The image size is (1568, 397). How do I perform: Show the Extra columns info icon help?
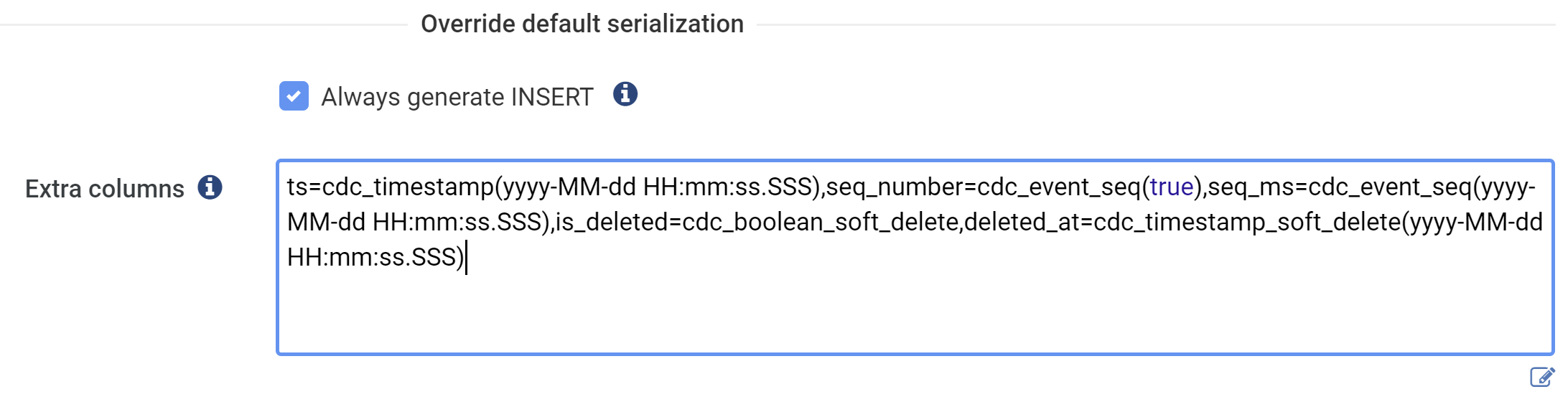pyautogui.click(x=210, y=187)
